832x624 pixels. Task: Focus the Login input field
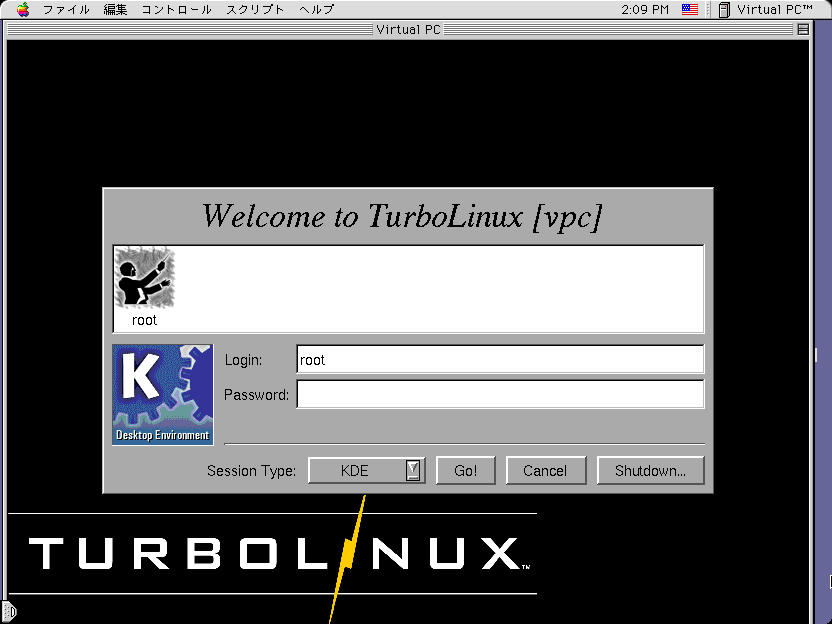(x=500, y=359)
